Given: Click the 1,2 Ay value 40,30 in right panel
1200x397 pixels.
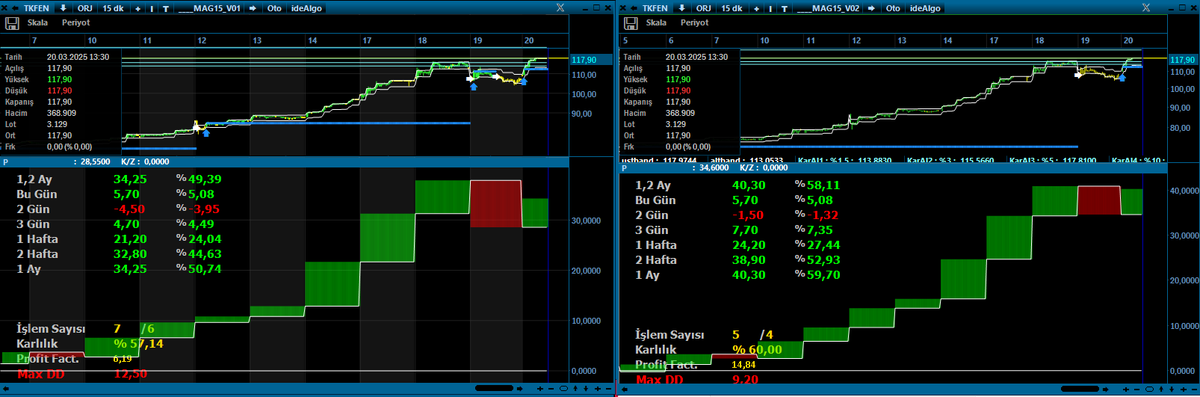Looking at the screenshot, I should (x=750, y=185).
